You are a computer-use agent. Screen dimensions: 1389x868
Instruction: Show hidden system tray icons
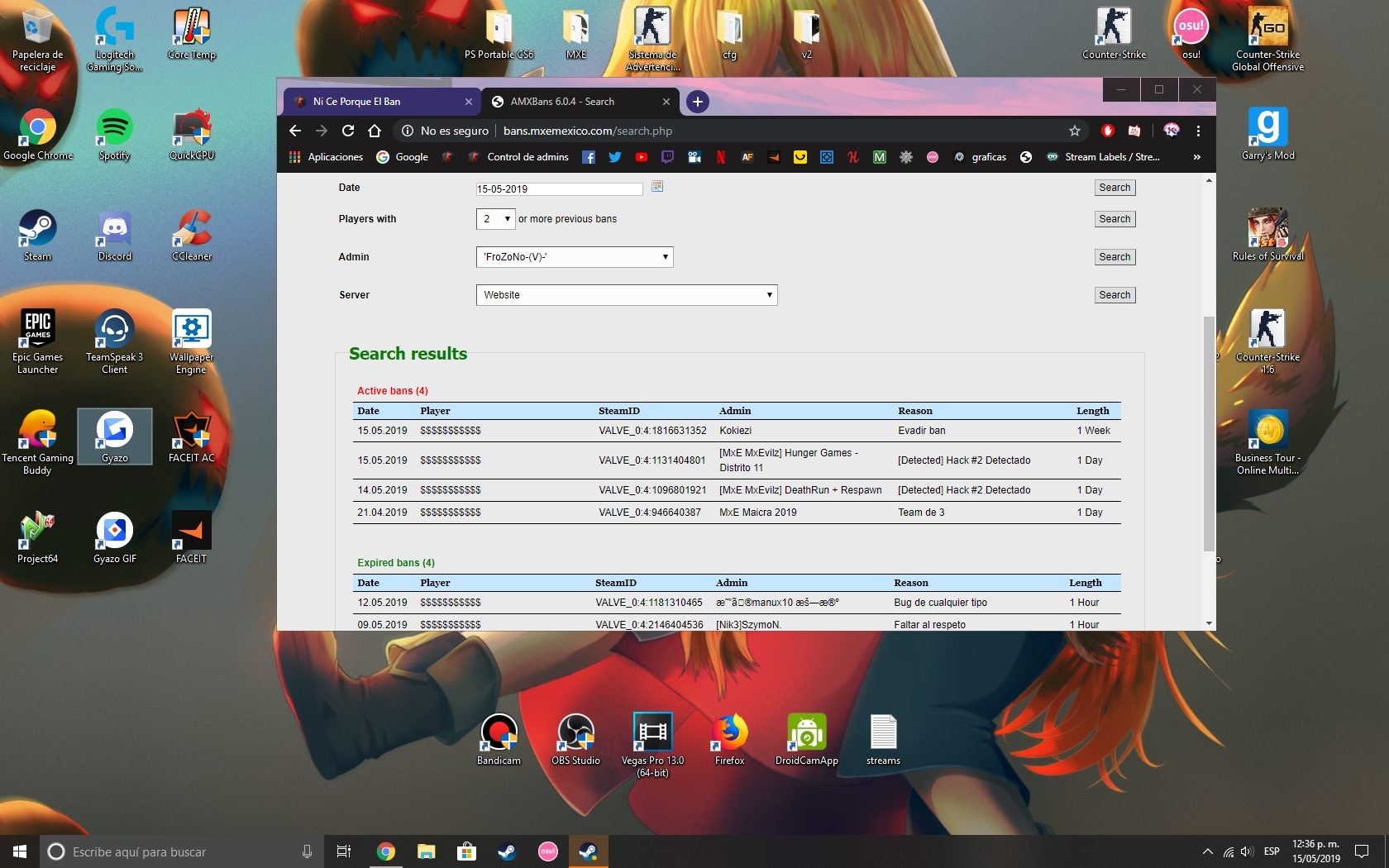coord(1208,851)
